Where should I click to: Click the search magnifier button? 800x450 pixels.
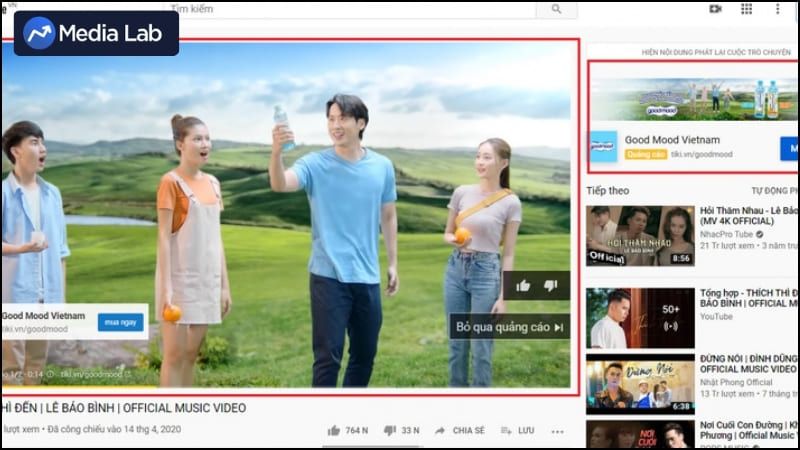[x=556, y=9]
